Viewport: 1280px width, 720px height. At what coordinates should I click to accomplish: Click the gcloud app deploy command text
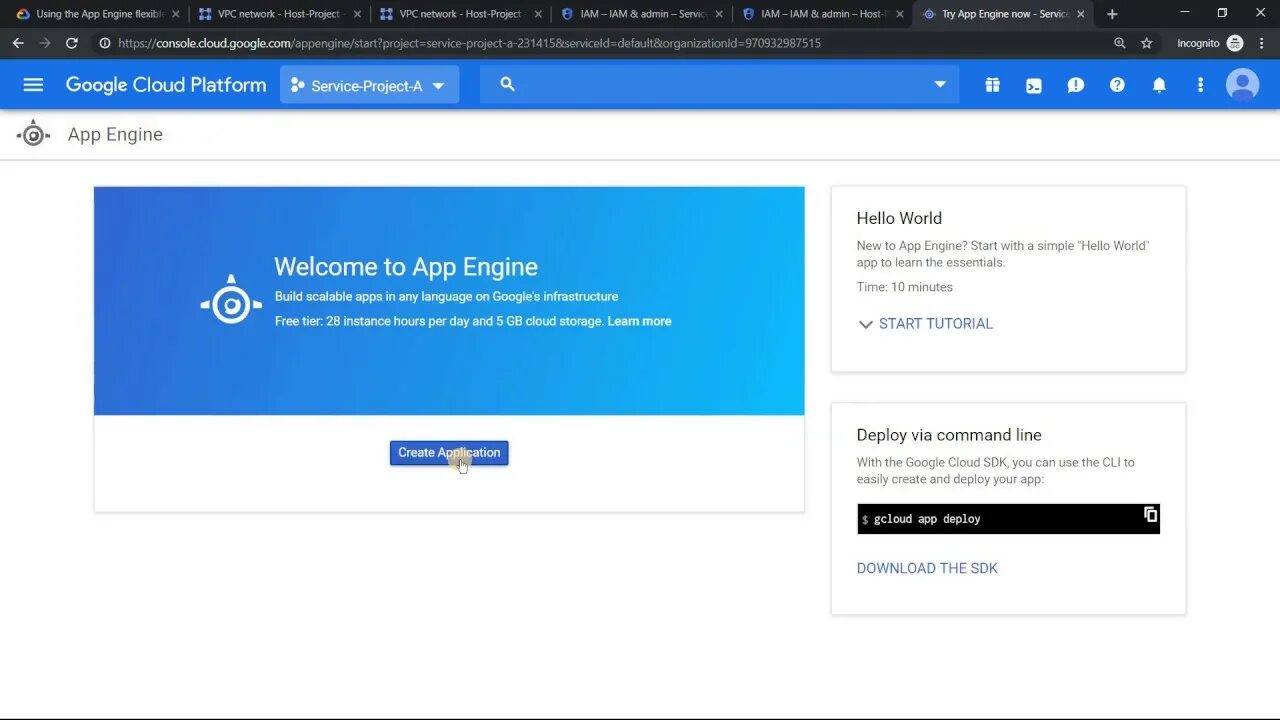(x=927, y=519)
